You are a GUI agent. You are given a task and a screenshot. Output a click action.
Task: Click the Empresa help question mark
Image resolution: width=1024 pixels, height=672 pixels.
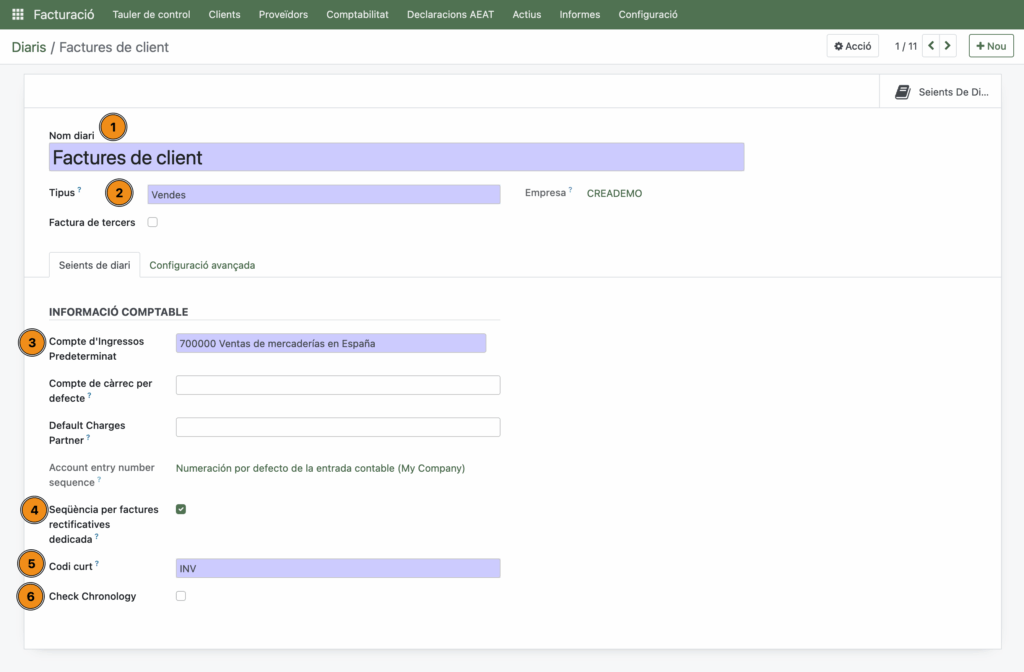point(571,190)
